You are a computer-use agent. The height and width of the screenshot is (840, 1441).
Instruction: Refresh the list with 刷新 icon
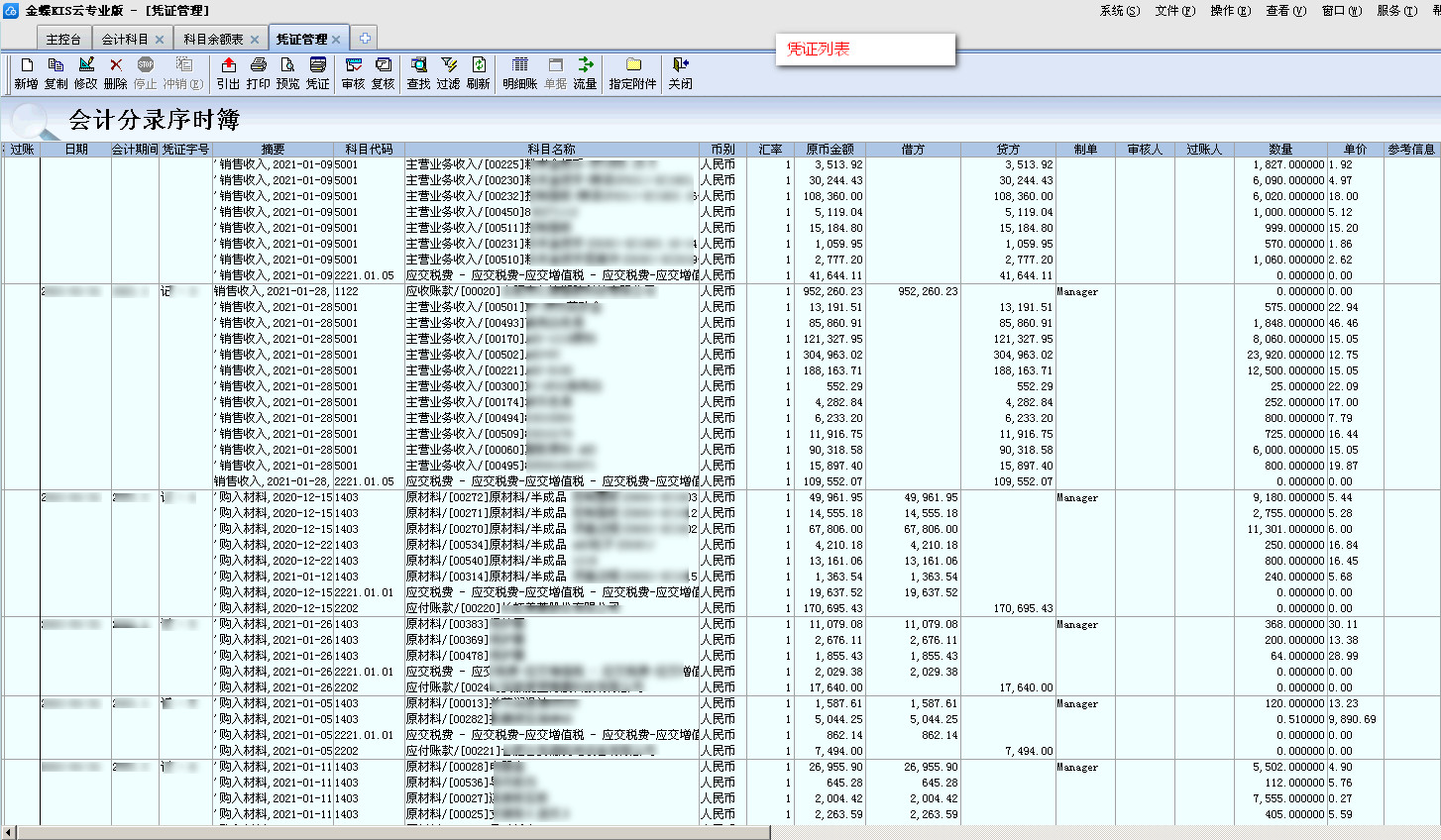pos(478,72)
